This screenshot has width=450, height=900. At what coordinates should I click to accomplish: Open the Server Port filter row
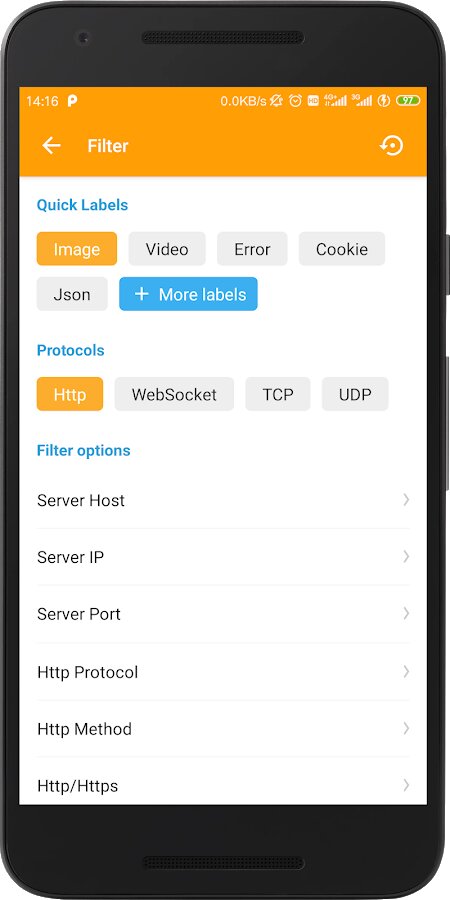point(223,614)
